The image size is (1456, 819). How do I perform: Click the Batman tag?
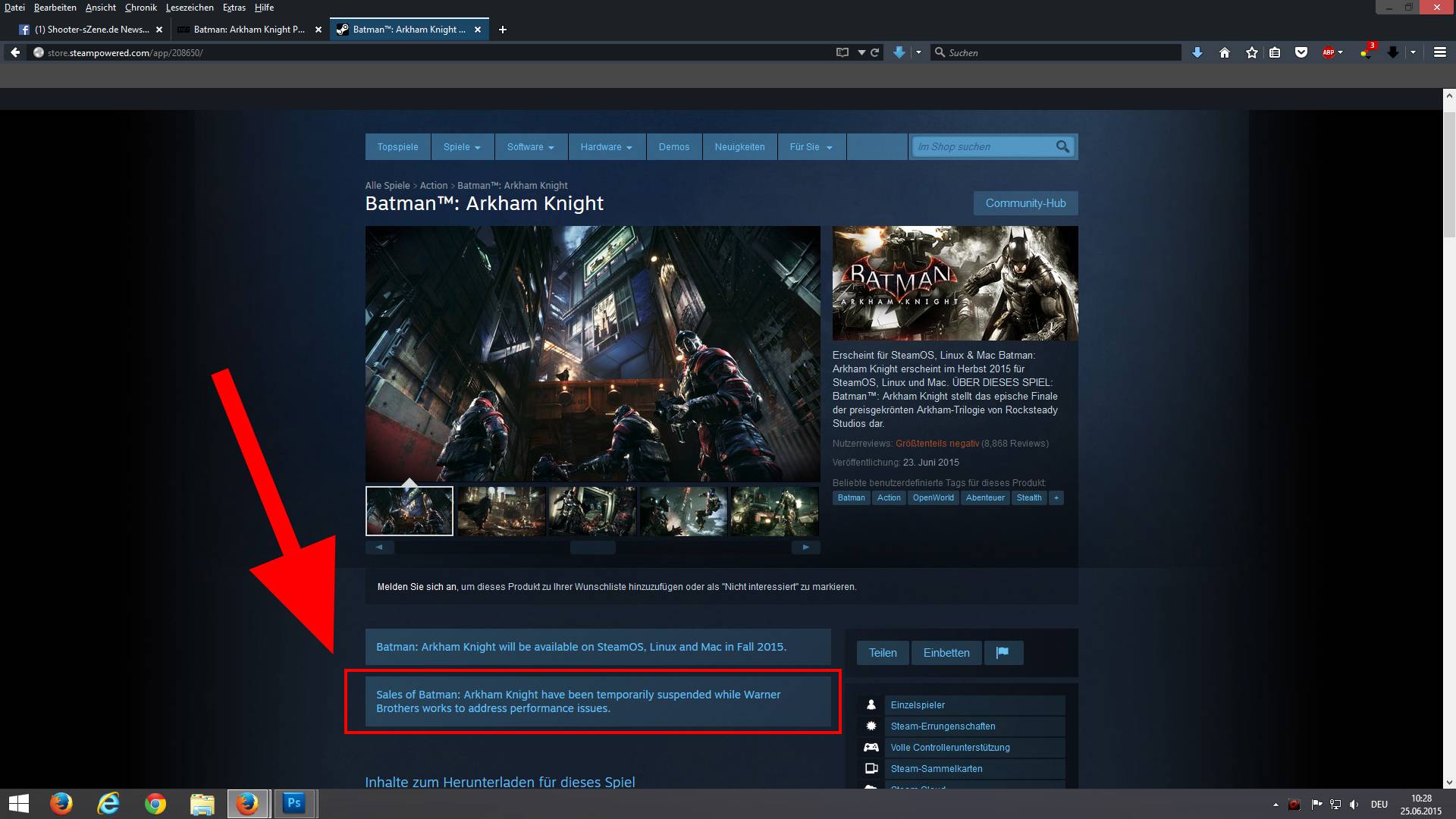(851, 498)
